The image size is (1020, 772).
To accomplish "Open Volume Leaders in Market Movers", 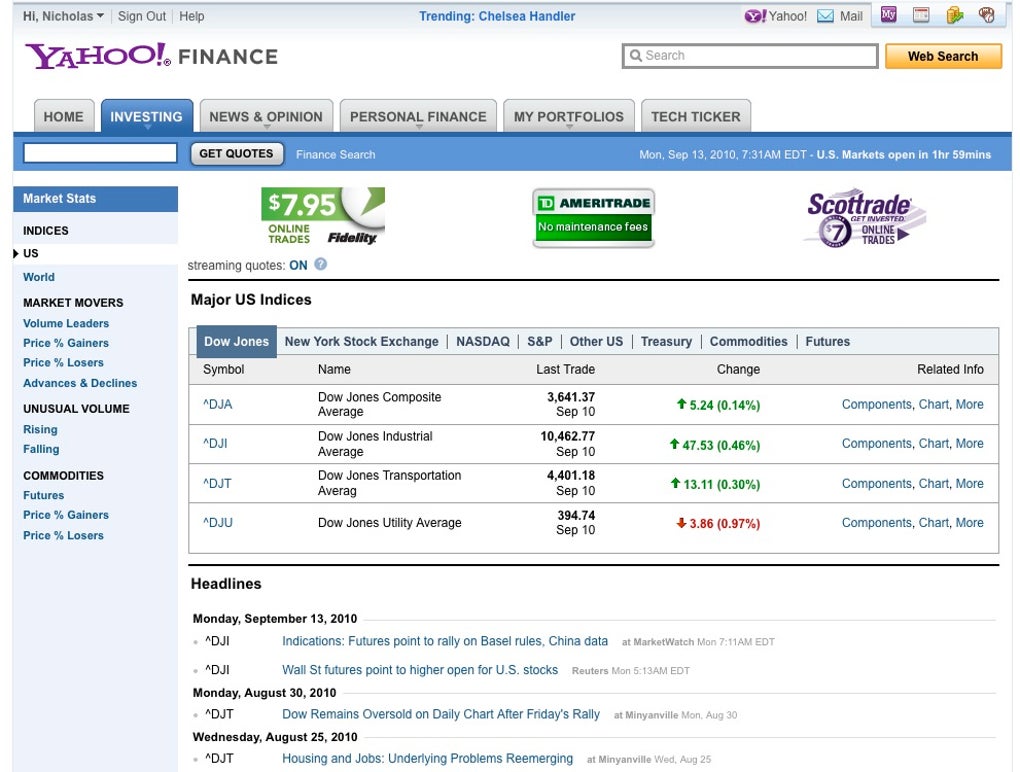I will (x=66, y=323).
